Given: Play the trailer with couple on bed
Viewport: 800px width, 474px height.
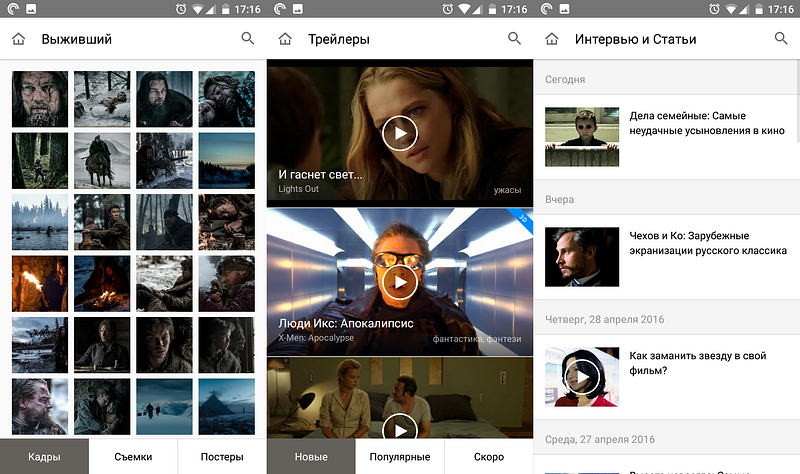Looking at the screenshot, I should tap(400, 428).
